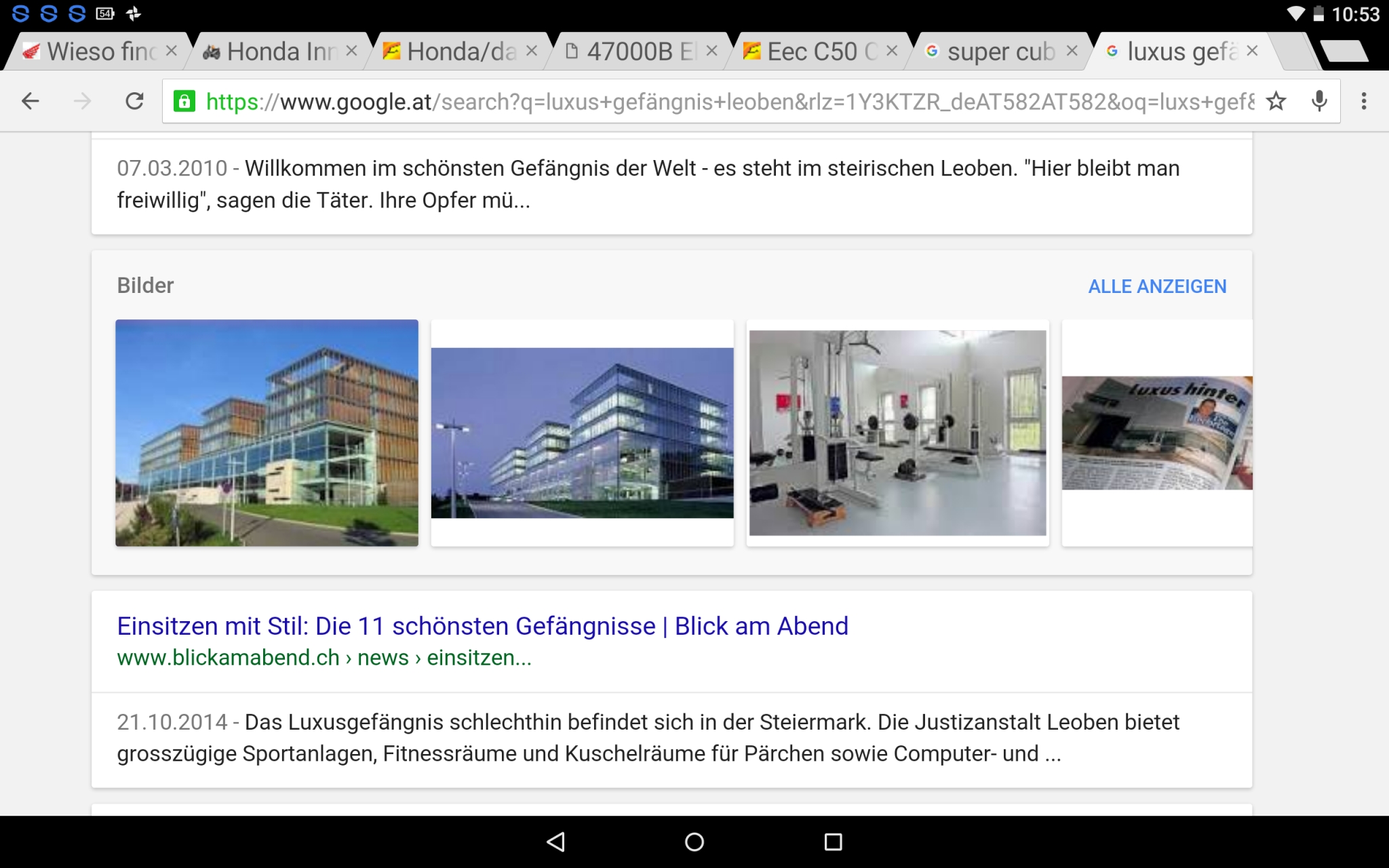Open 'Einsitzen mit Stil' search result
This screenshot has height=868, width=1389.
tap(482, 626)
